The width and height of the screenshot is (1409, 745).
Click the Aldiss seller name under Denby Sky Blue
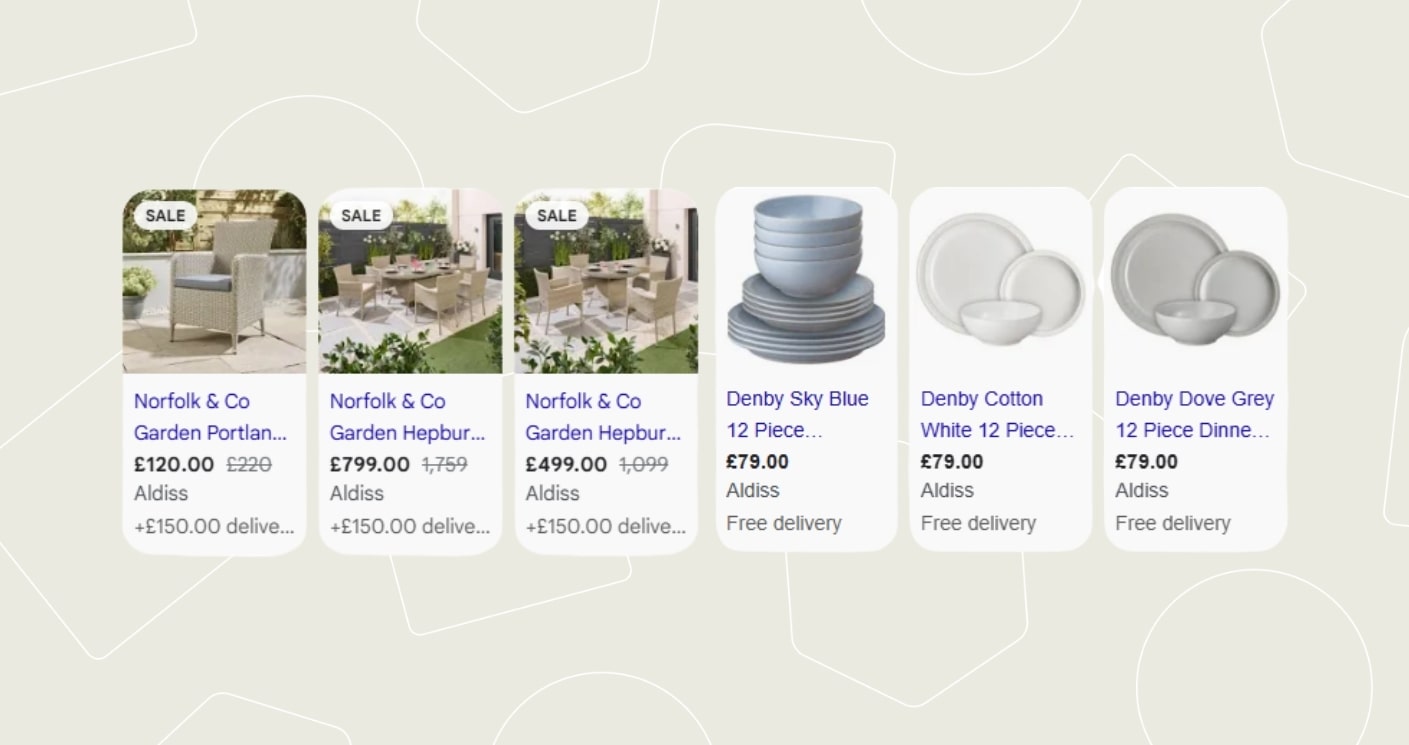coord(752,490)
